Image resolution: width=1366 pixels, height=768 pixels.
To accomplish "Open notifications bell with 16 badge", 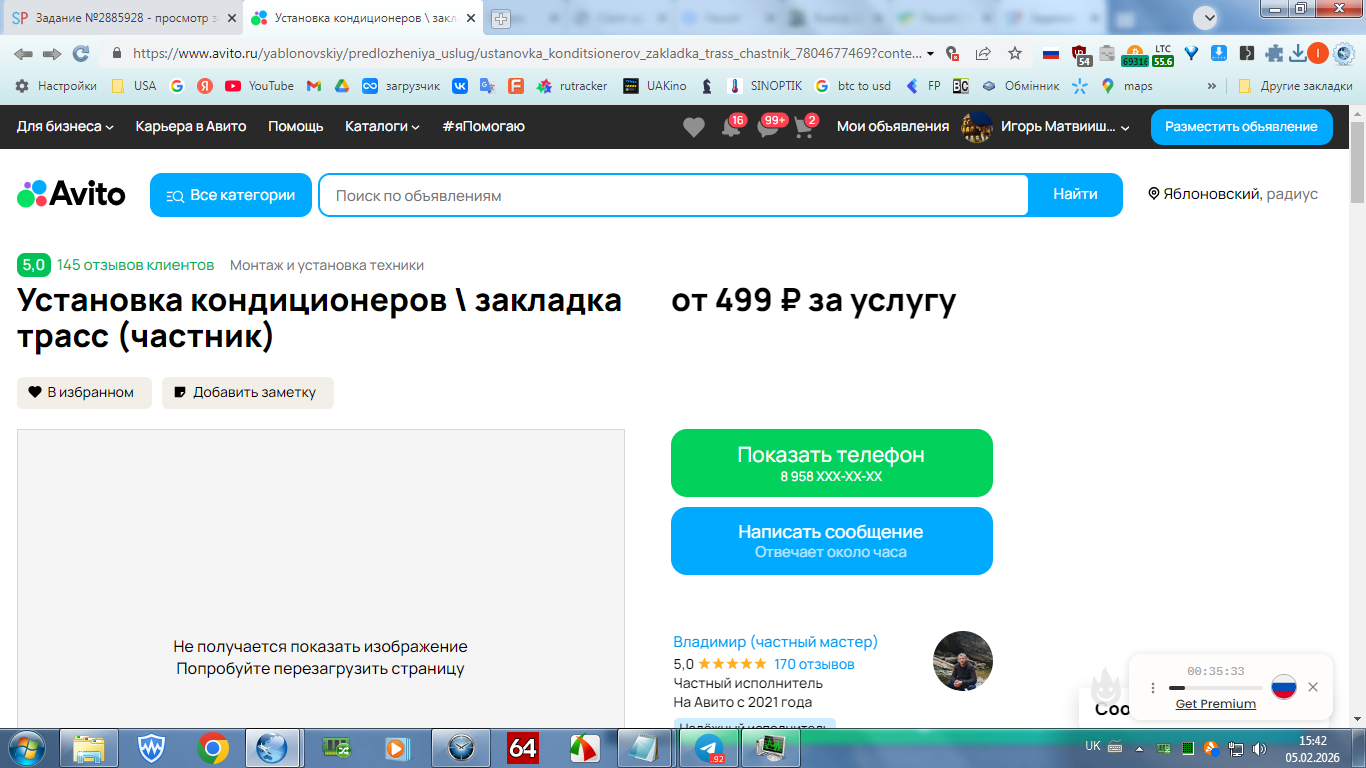I will tap(731, 127).
